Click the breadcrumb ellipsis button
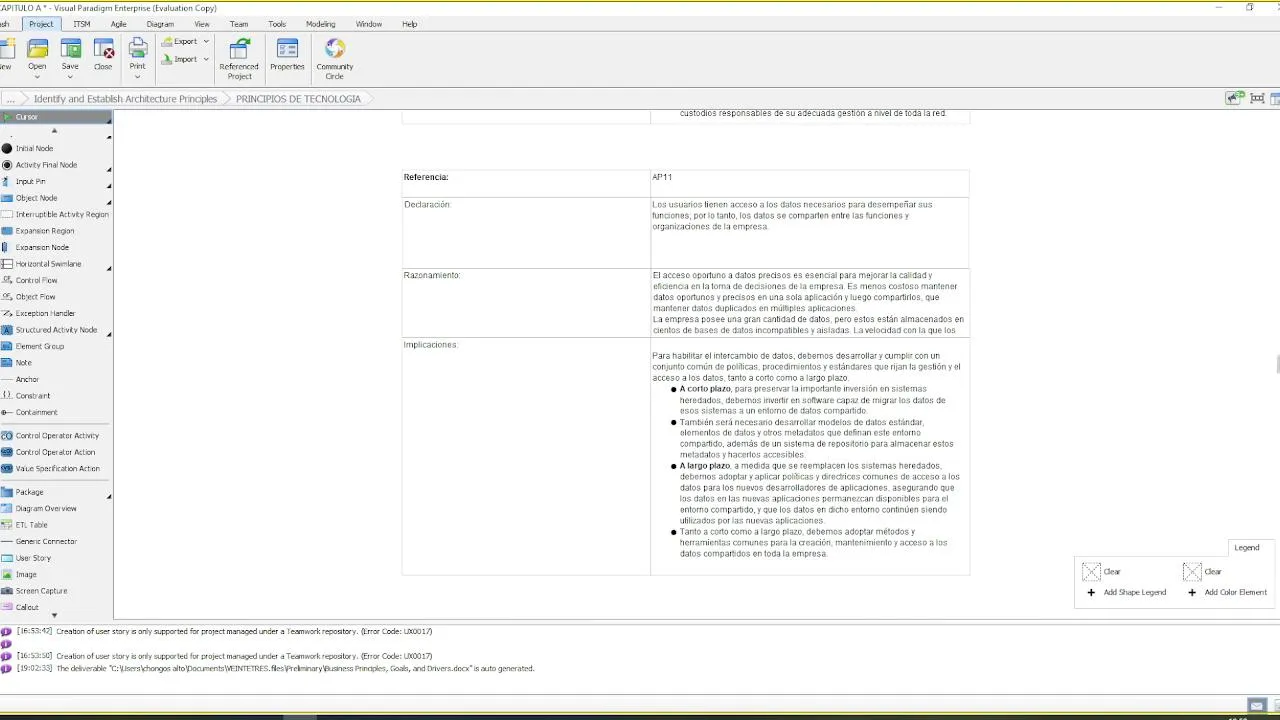The width and height of the screenshot is (1280, 720). click(12, 99)
